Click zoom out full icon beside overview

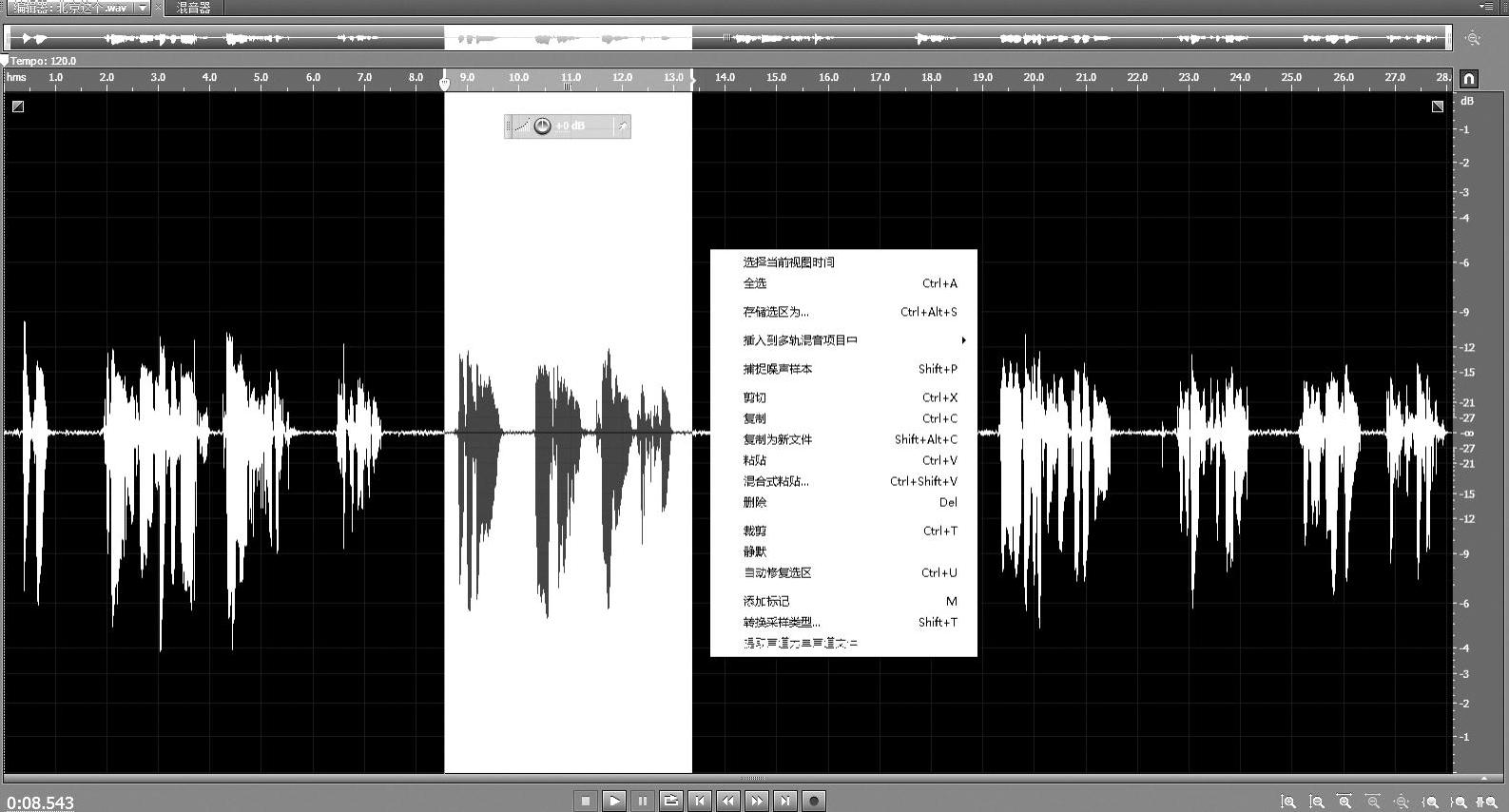(1473, 38)
